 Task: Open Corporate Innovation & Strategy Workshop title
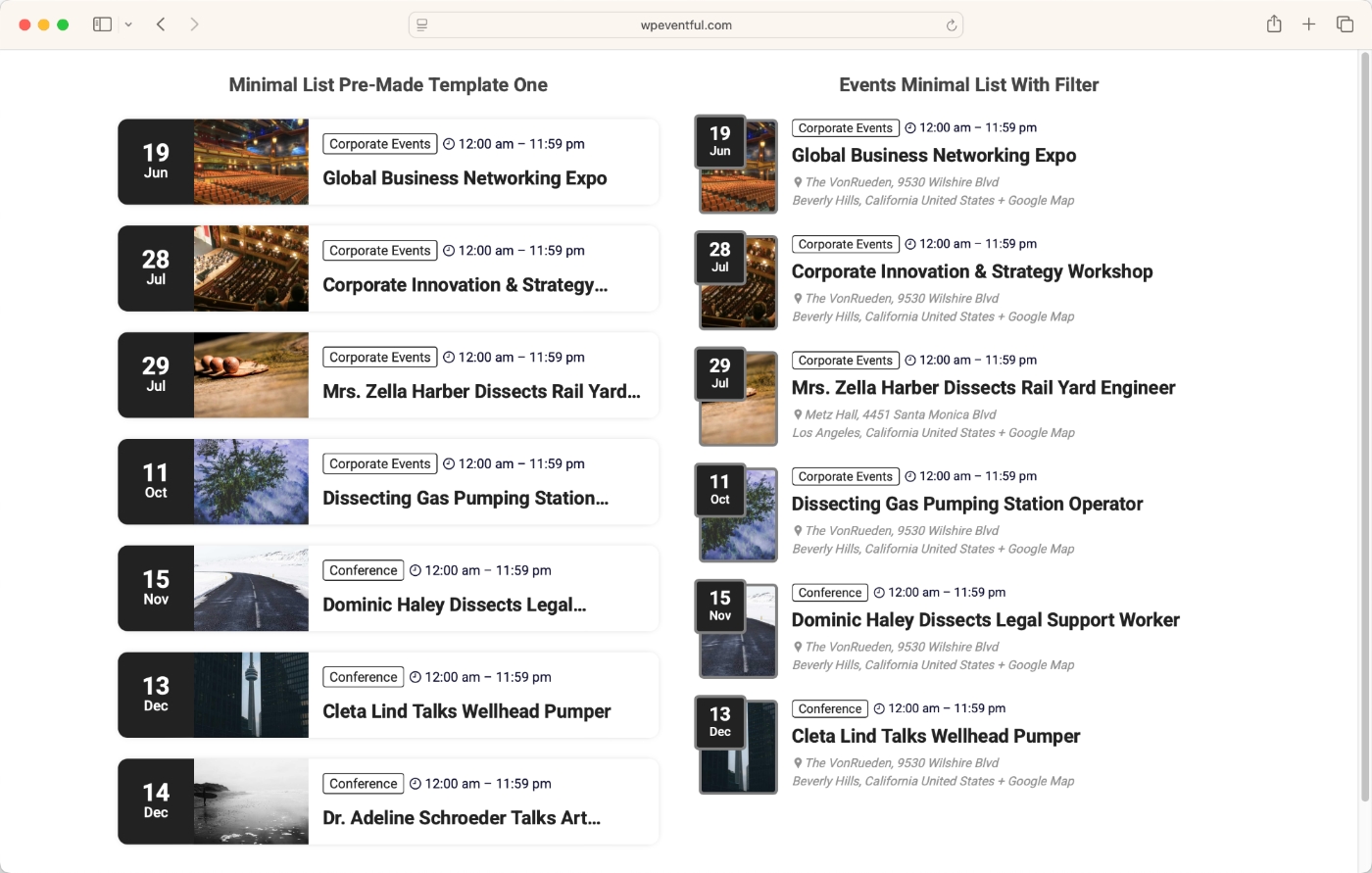pos(972,272)
